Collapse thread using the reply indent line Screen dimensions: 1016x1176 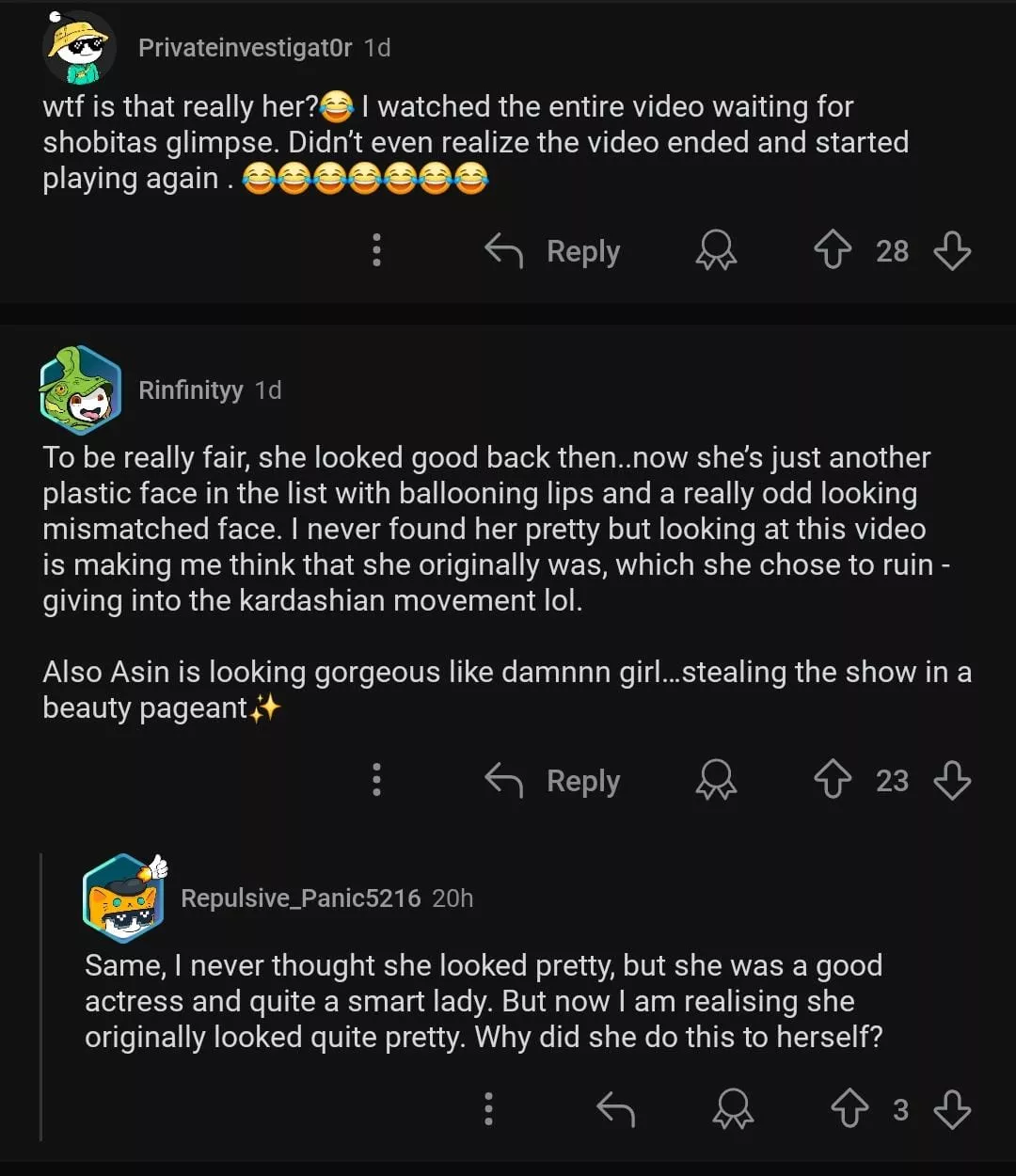pos(41,997)
